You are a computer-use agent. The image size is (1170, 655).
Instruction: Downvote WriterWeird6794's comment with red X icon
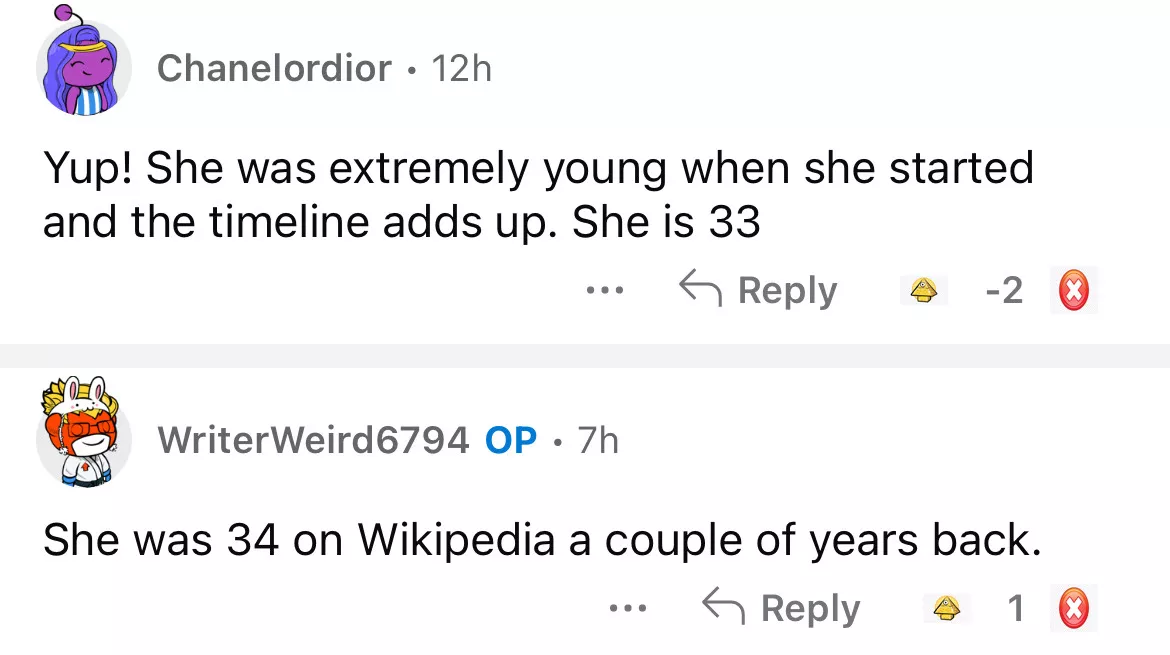1073,608
